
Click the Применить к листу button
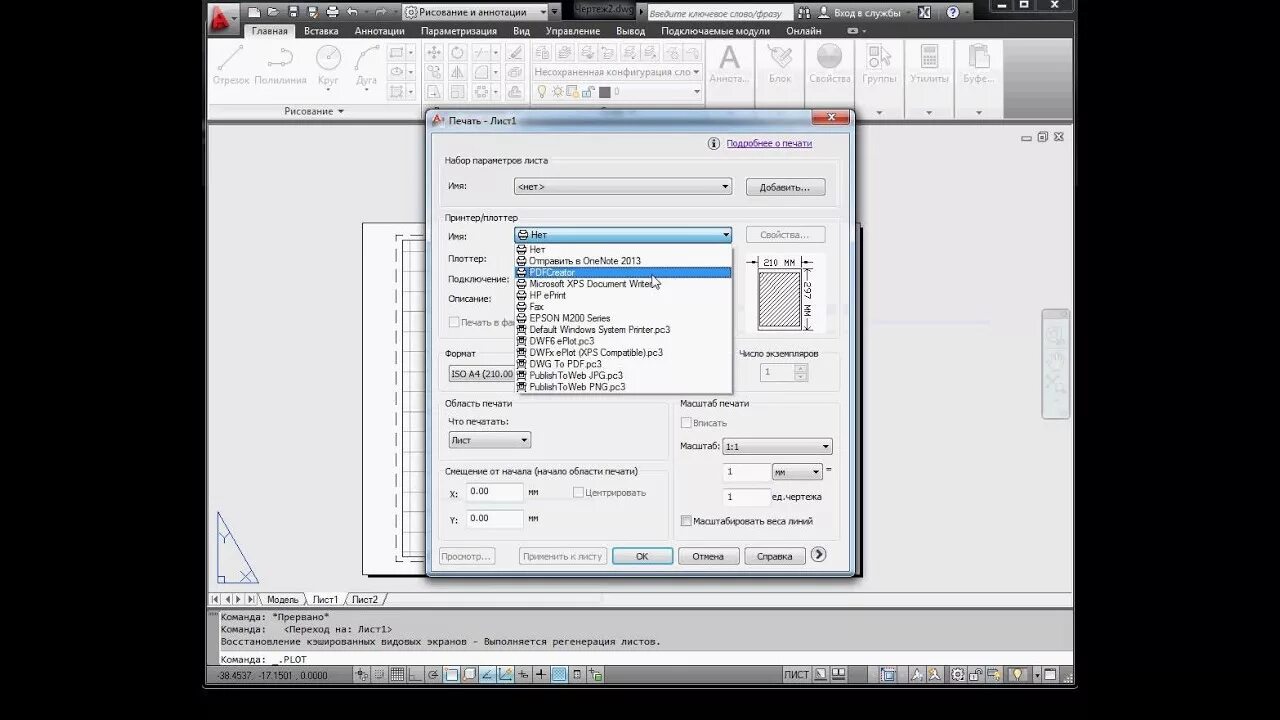563,556
